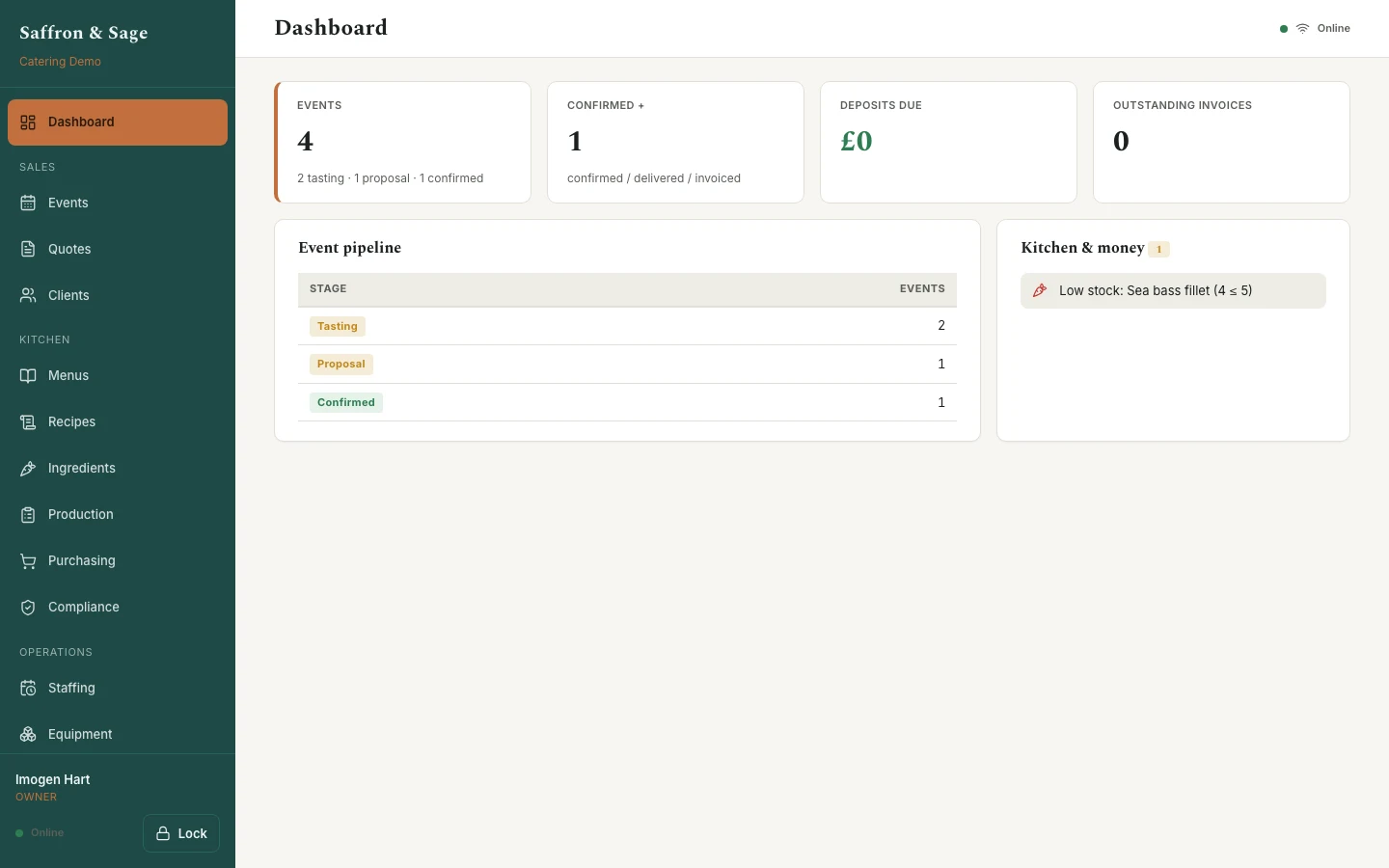
Task: Open the Dashboard menu label
Action: click(x=81, y=122)
